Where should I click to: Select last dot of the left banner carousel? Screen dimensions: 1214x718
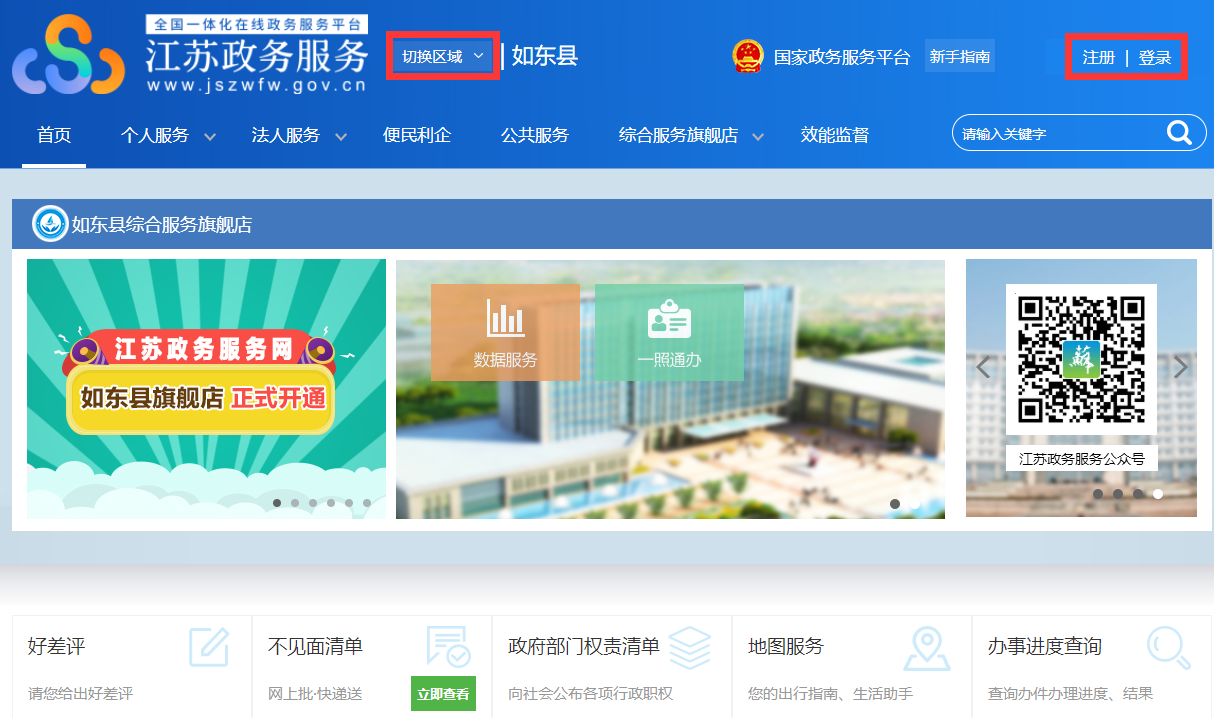click(x=367, y=503)
